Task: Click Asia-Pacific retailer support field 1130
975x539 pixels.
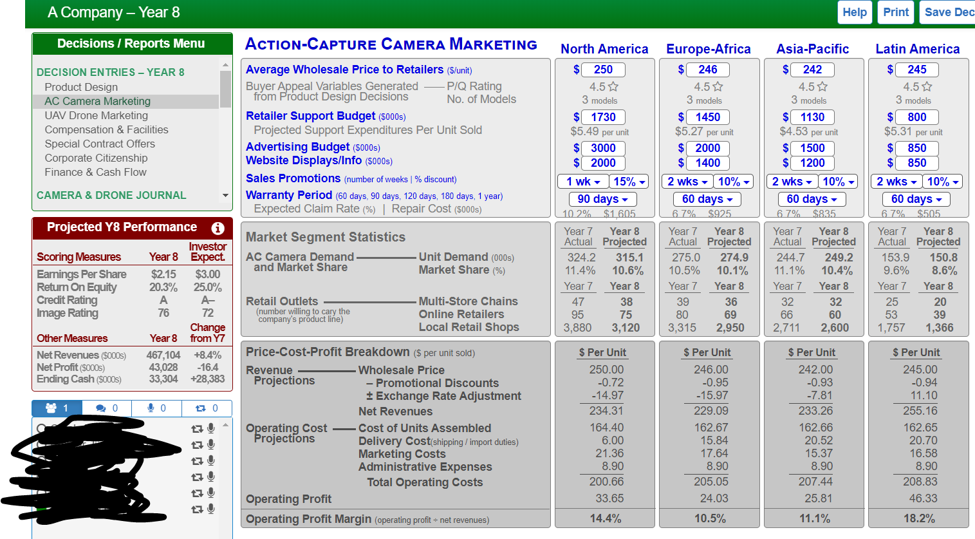Action: point(812,117)
